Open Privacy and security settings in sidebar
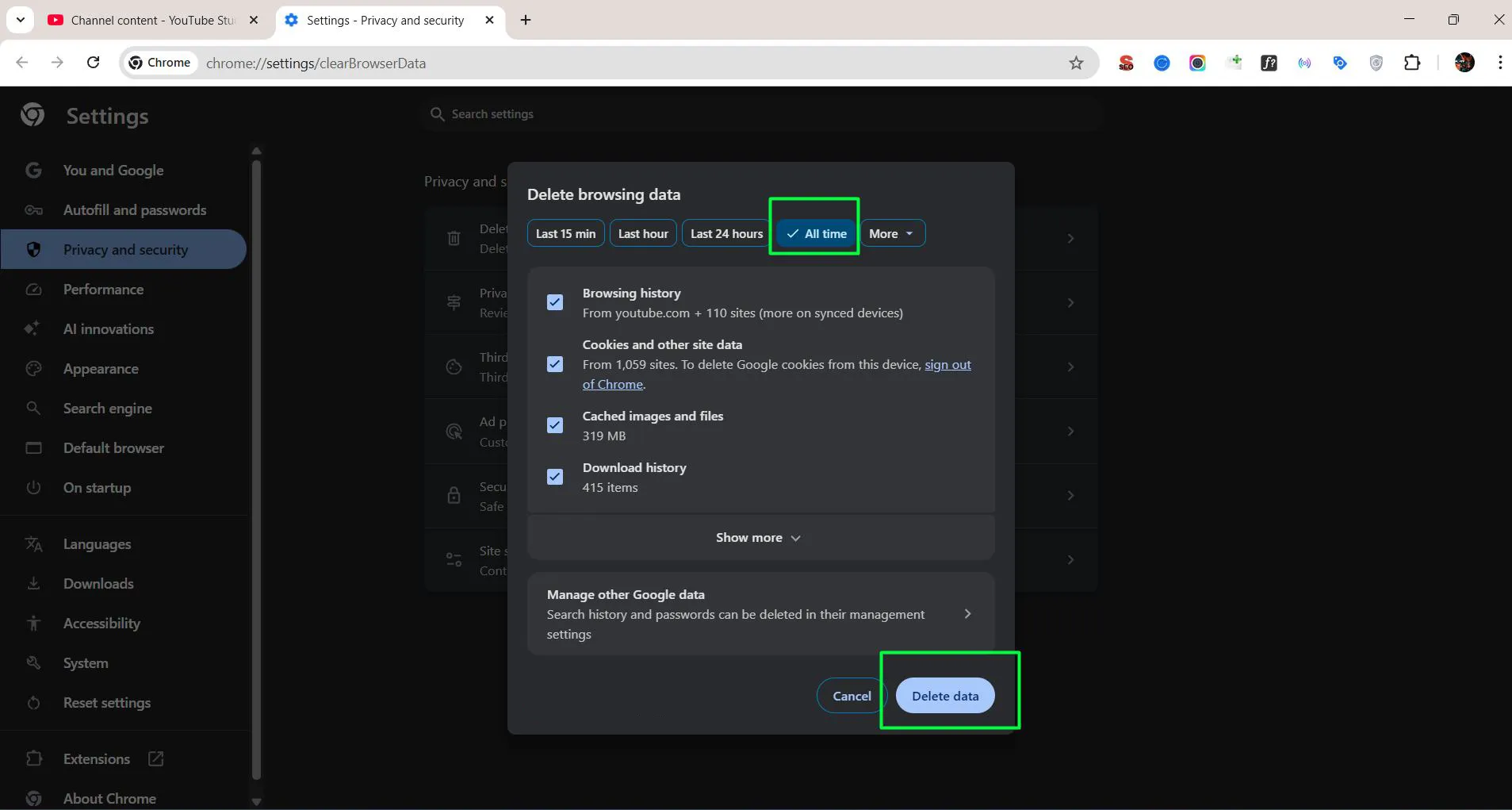Viewport: 1512px width, 810px height. click(x=124, y=249)
